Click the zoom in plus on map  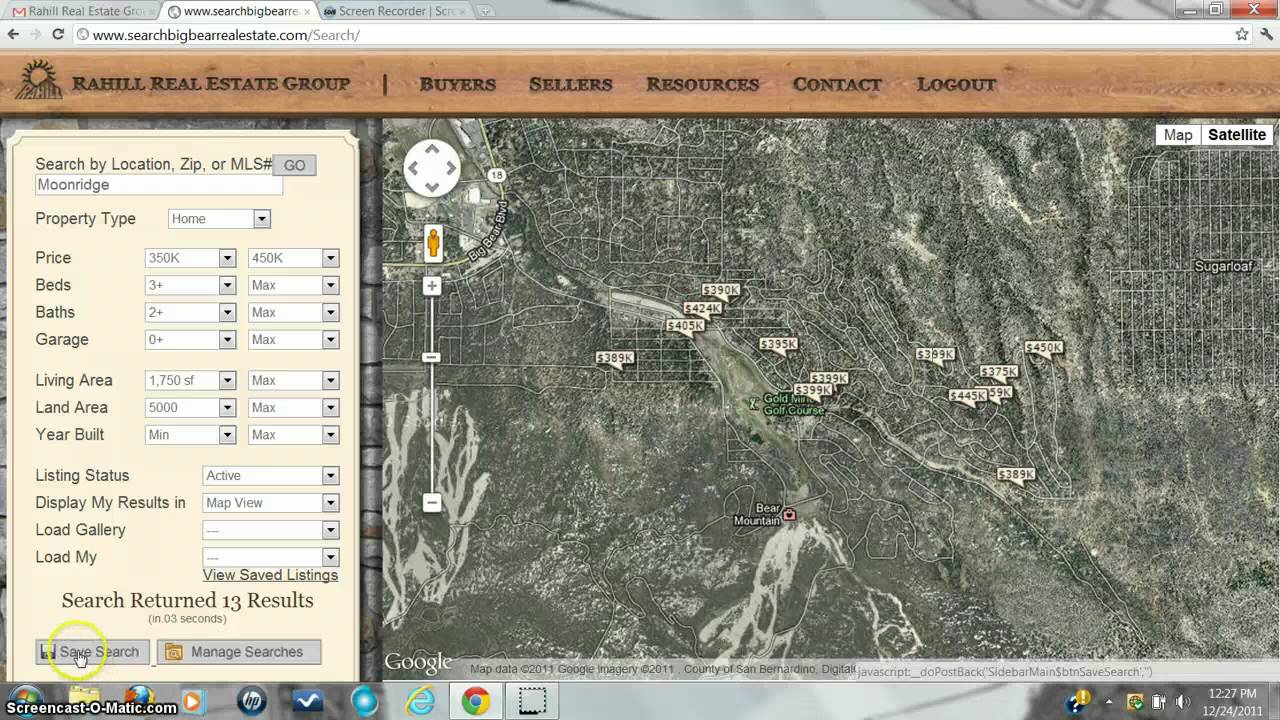[x=432, y=286]
